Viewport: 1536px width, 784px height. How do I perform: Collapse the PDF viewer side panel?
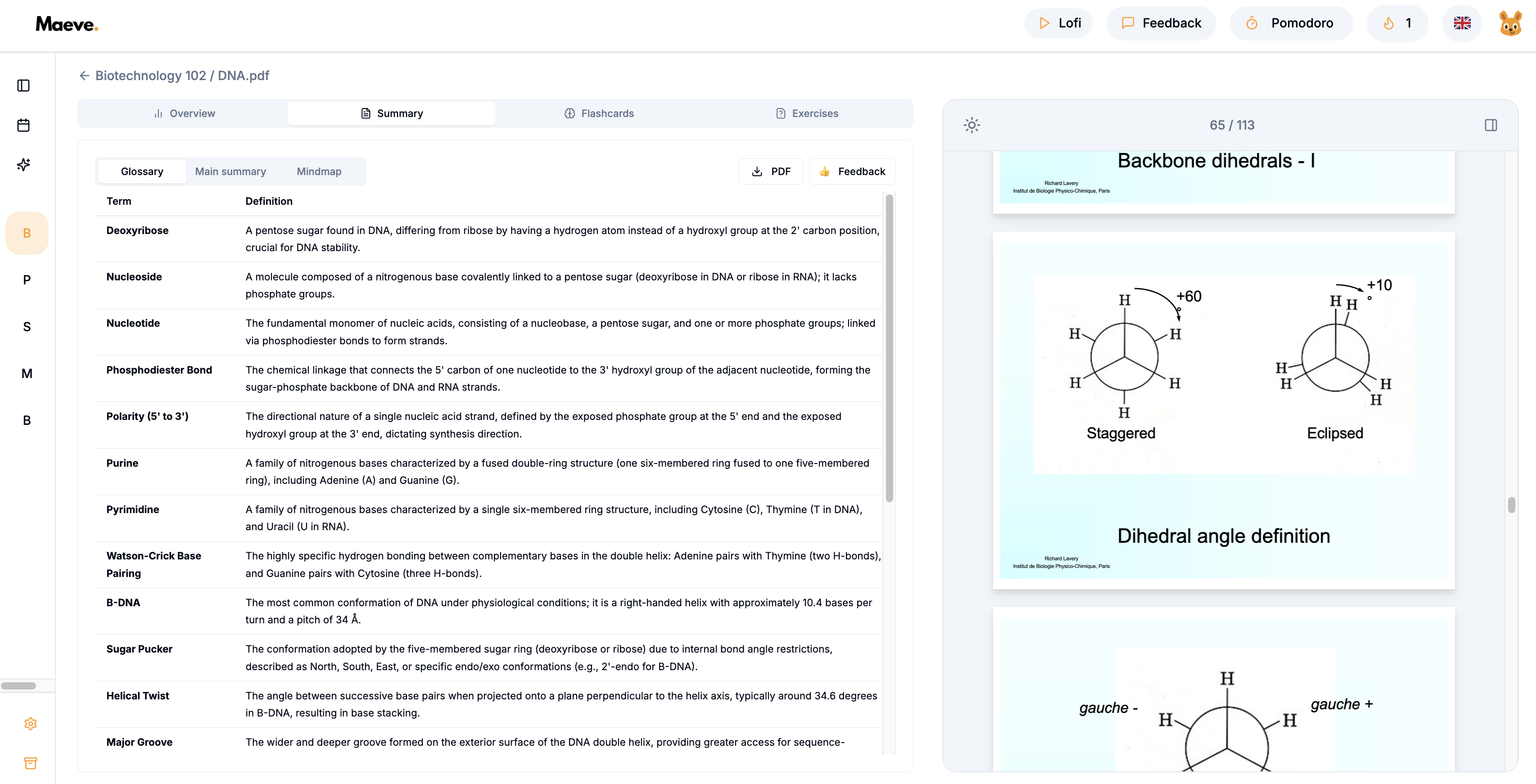[1490, 125]
